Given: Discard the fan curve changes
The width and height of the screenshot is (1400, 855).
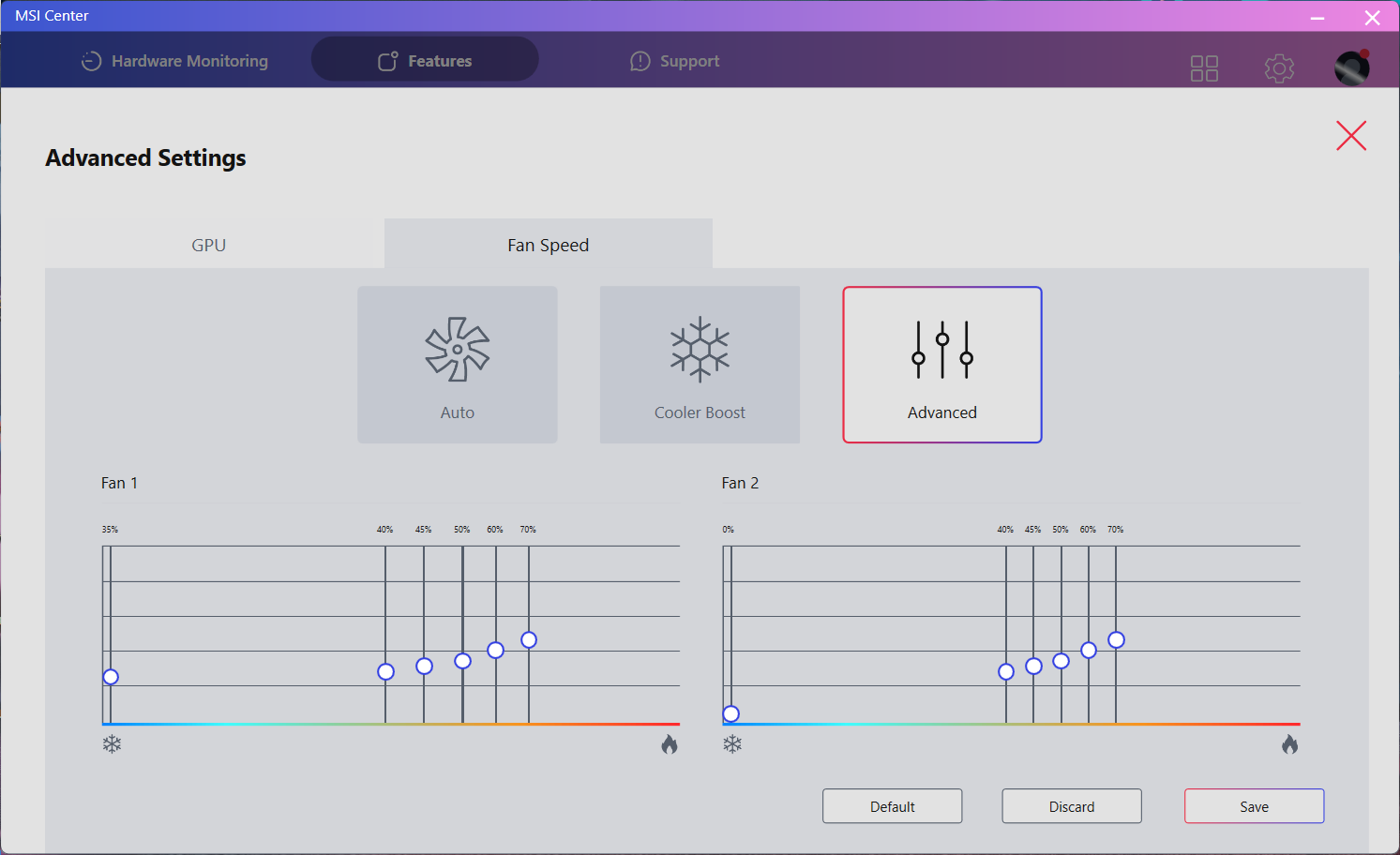Looking at the screenshot, I should [x=1072, y=806].
